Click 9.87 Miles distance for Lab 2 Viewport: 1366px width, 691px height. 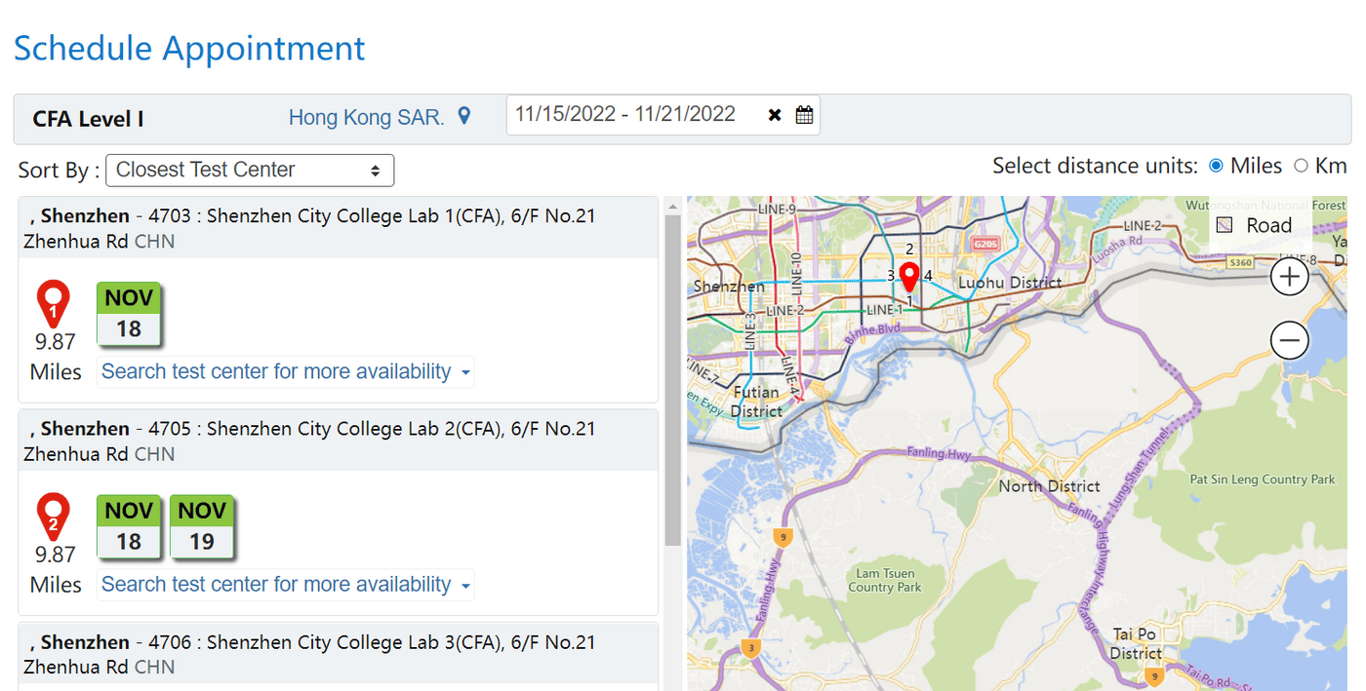point(56,569)
